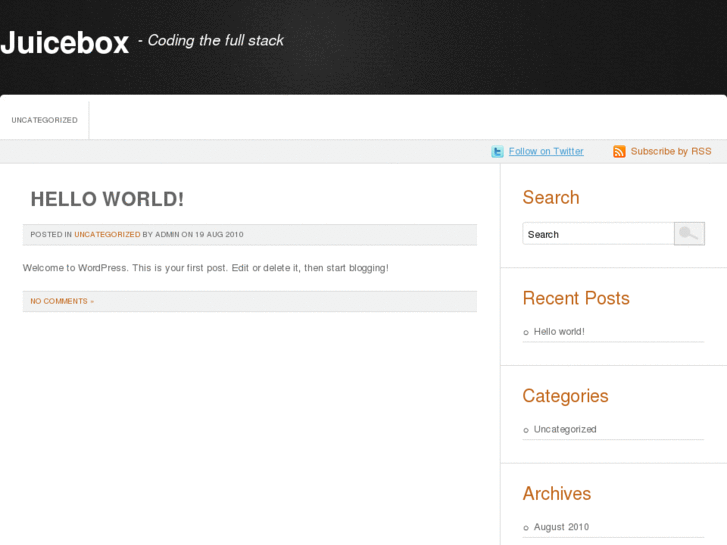Click the Subscribe by RSS link
Viewport: 727px width, 545px height.
click(x=670, y=151)
